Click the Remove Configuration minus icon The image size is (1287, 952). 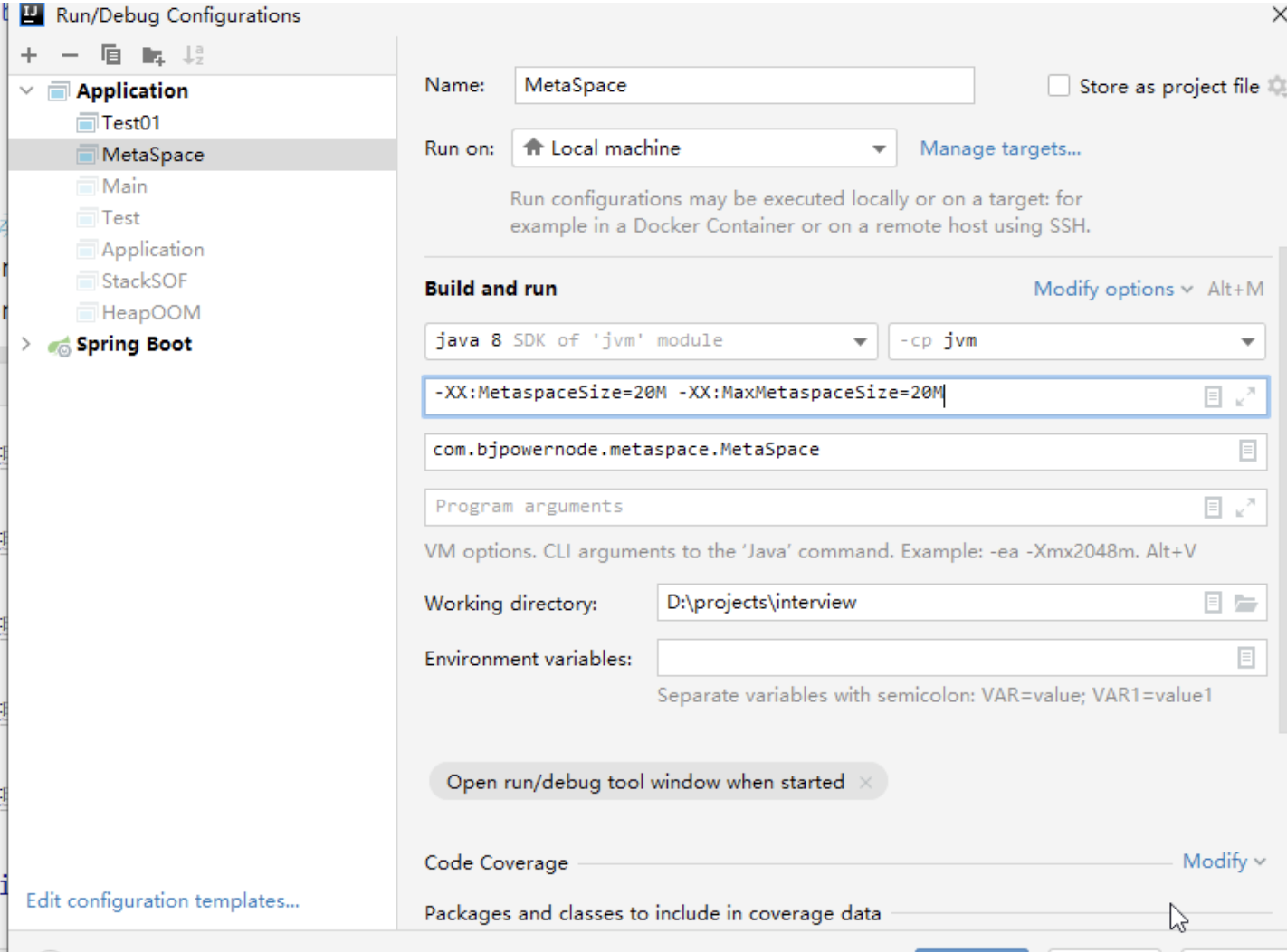point(70,55)
